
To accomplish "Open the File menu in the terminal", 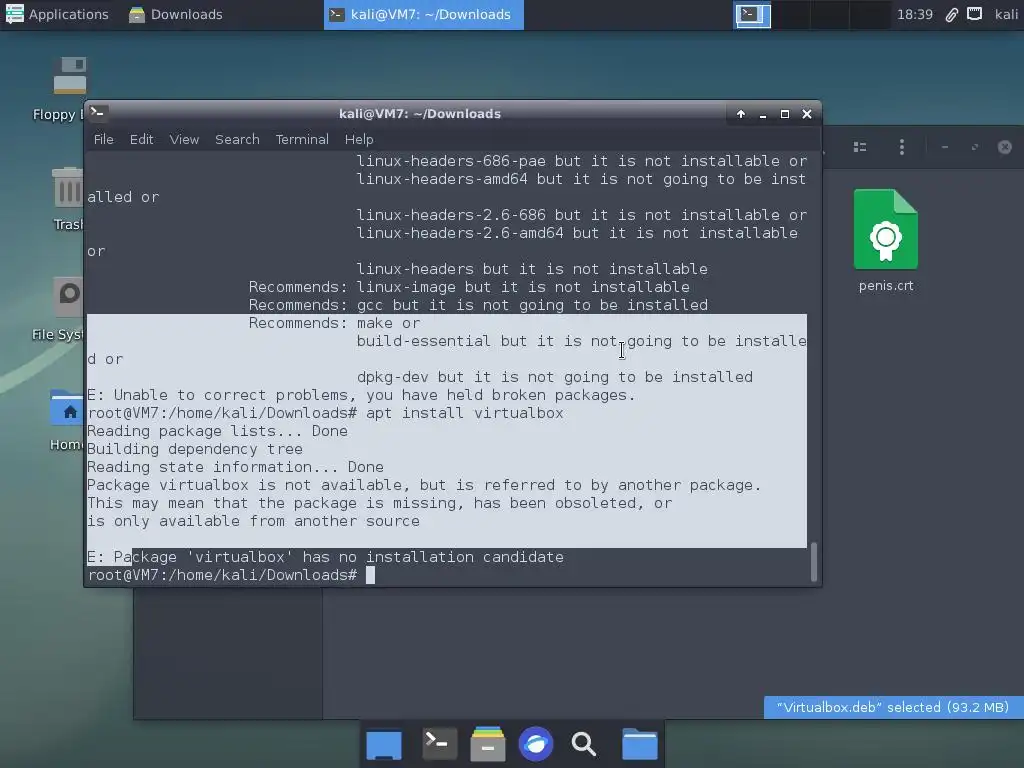I will pos(103,139).
